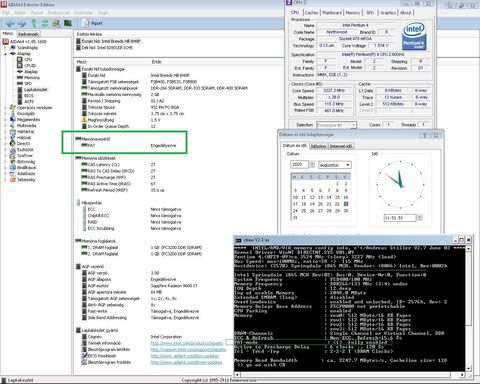Select the Lapkakészlet node in the tree
The image size is (480, 384).
point(32,90)
